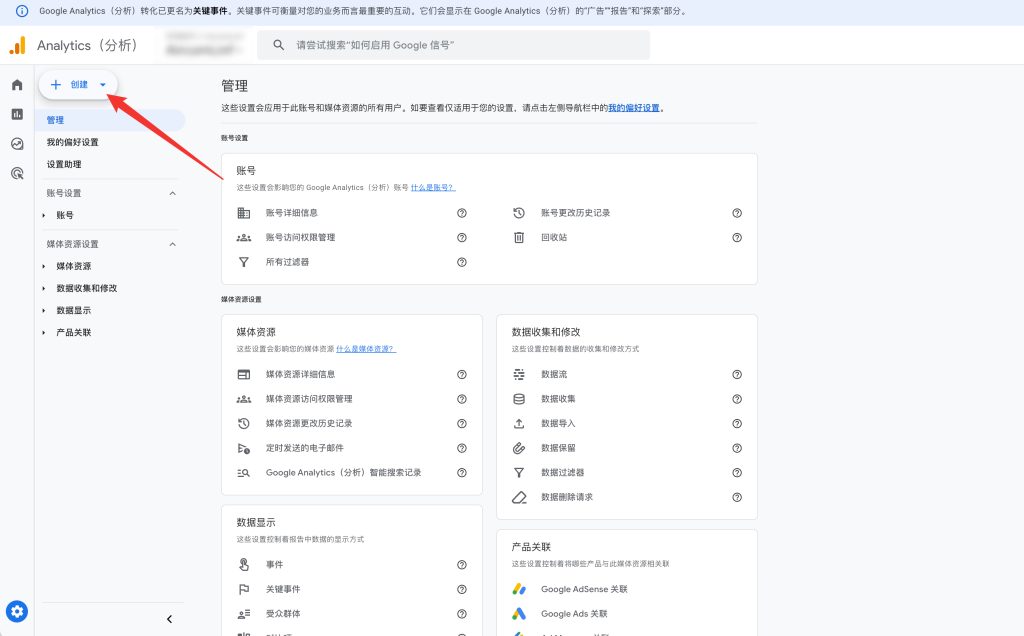Viewport: 1024px width, 636px height.
Task: Click help icon for 账号访问权限管理
Action: (462, 238)
